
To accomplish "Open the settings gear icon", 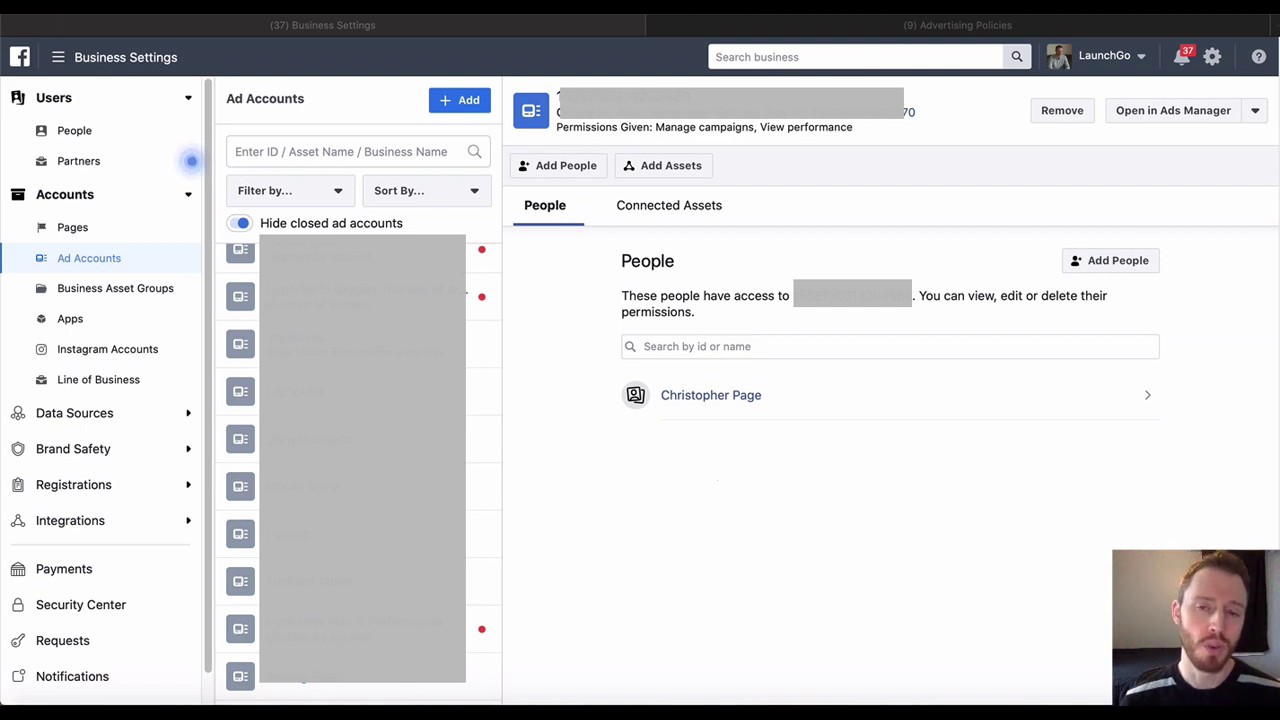I will click(x=1212, y=57).
